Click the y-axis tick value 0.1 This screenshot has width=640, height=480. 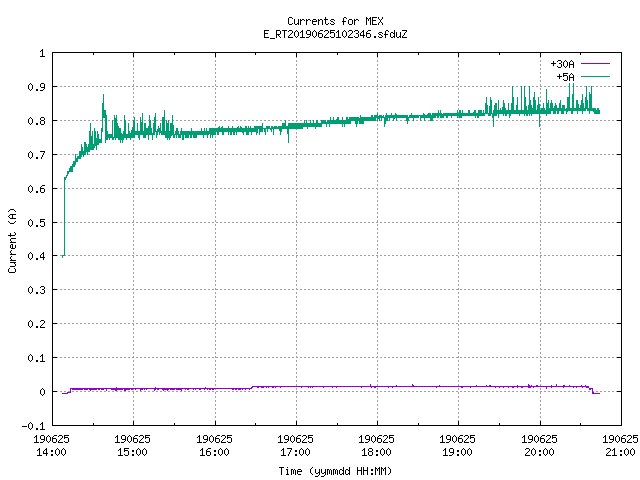[36, 358]
